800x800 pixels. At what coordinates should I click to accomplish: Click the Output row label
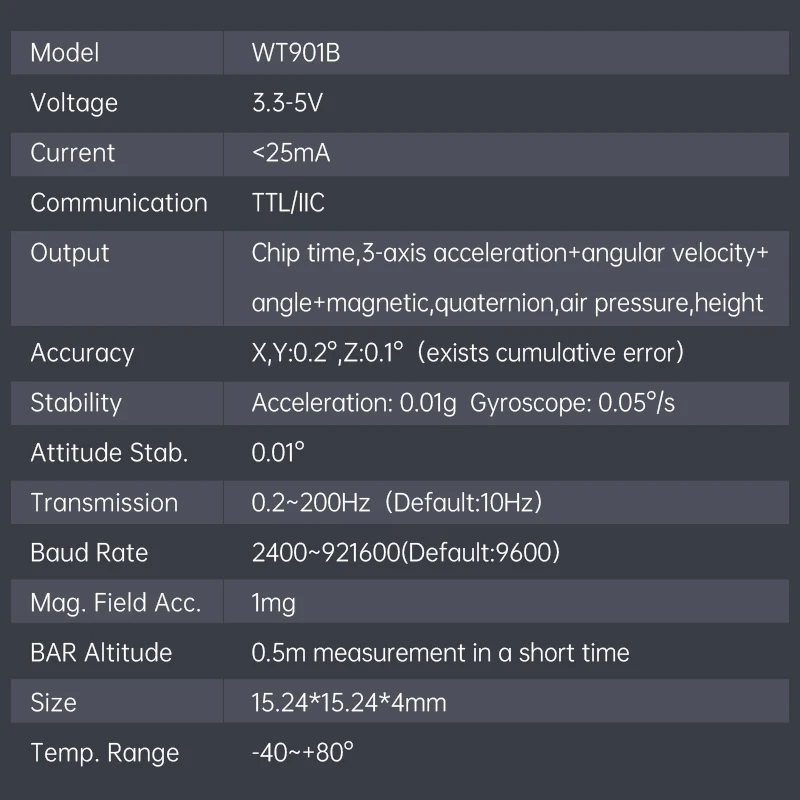coord(70,253)
